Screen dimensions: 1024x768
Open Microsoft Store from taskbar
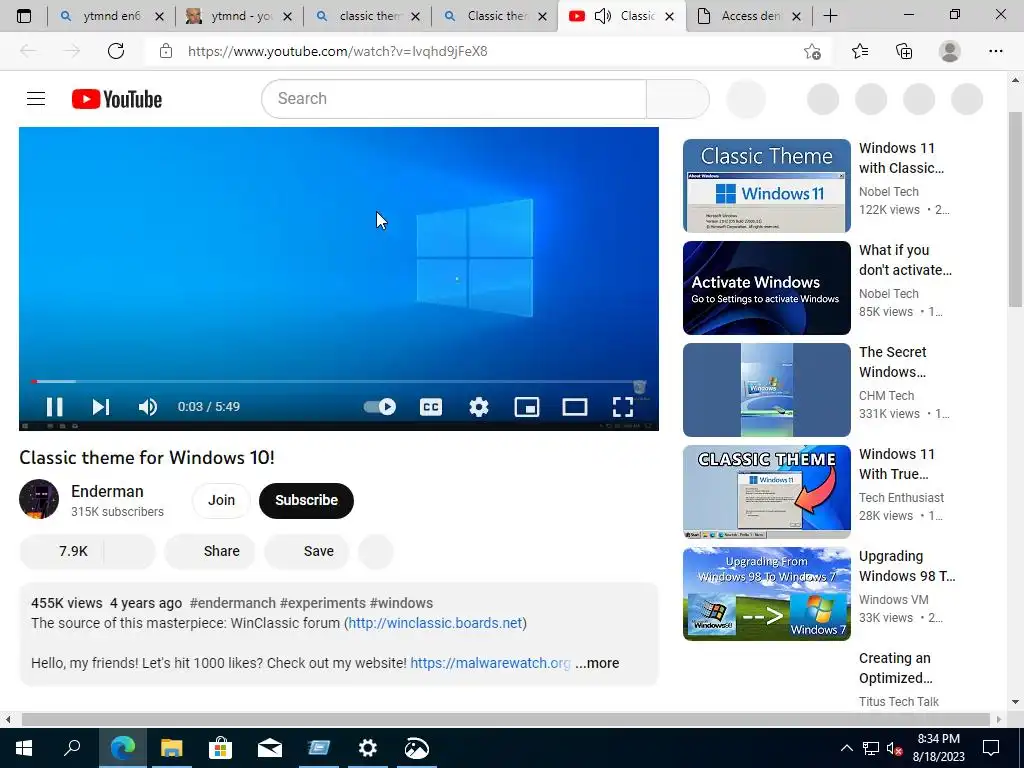[x=220, y=748]
